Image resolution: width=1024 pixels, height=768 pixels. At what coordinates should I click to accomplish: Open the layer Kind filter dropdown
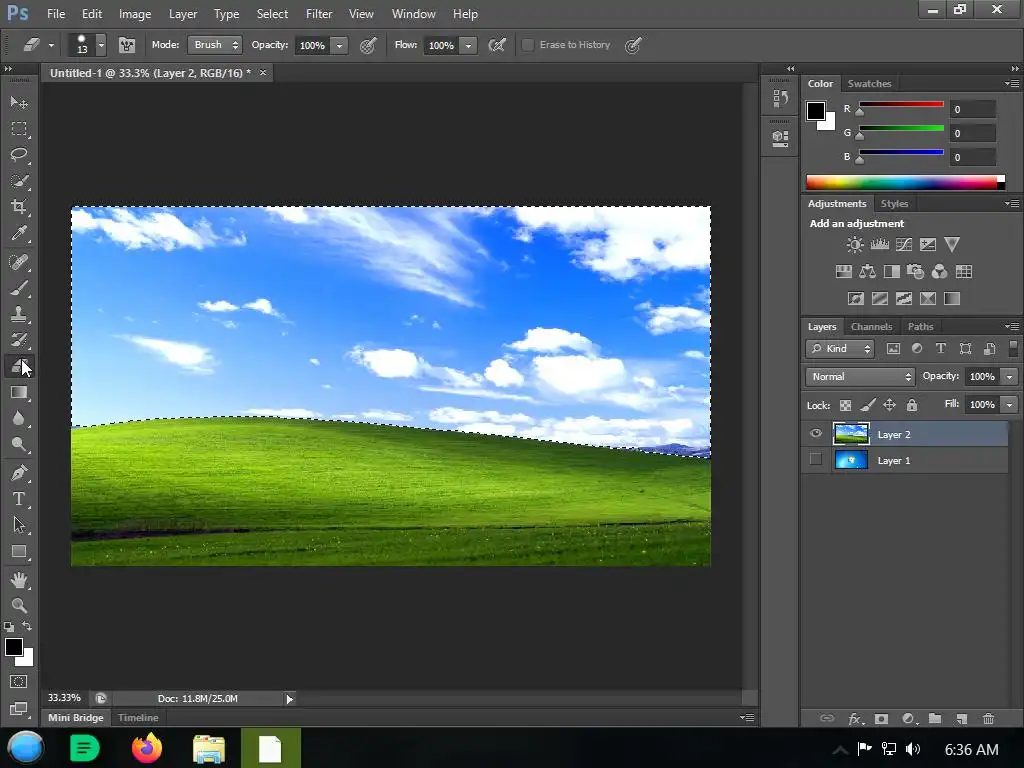point(840,349)
